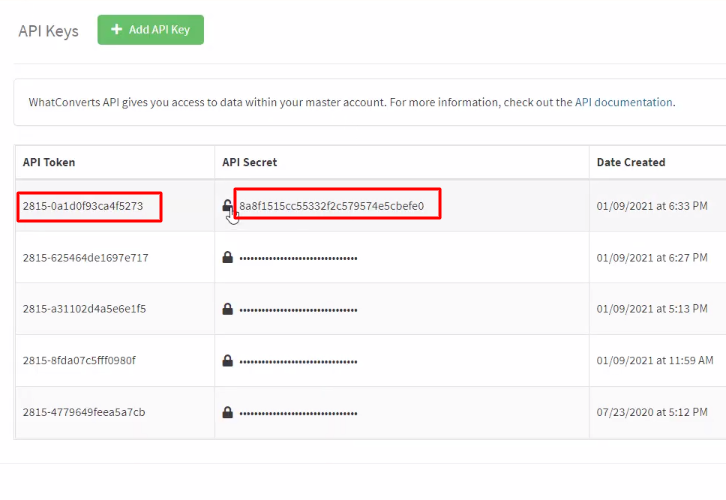The width and height of the screenshot is (726, 500).
Task: Click the masked secret dots for 2815-4779649feea5a7cb
Action: tap(298, 413)
